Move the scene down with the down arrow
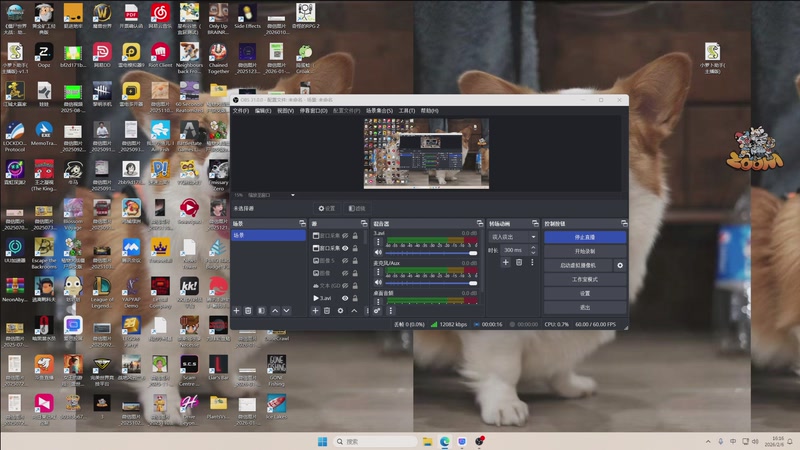 [287, 311]
